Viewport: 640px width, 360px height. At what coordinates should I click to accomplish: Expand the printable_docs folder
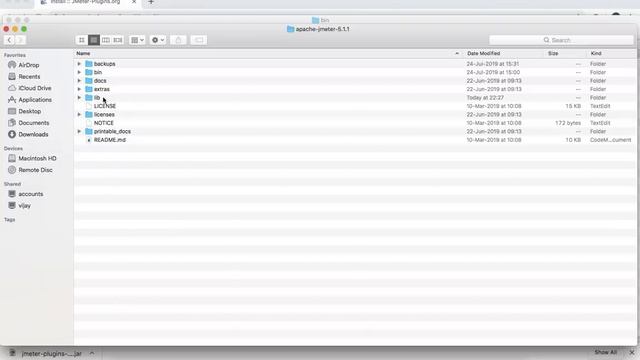[79, 131]
